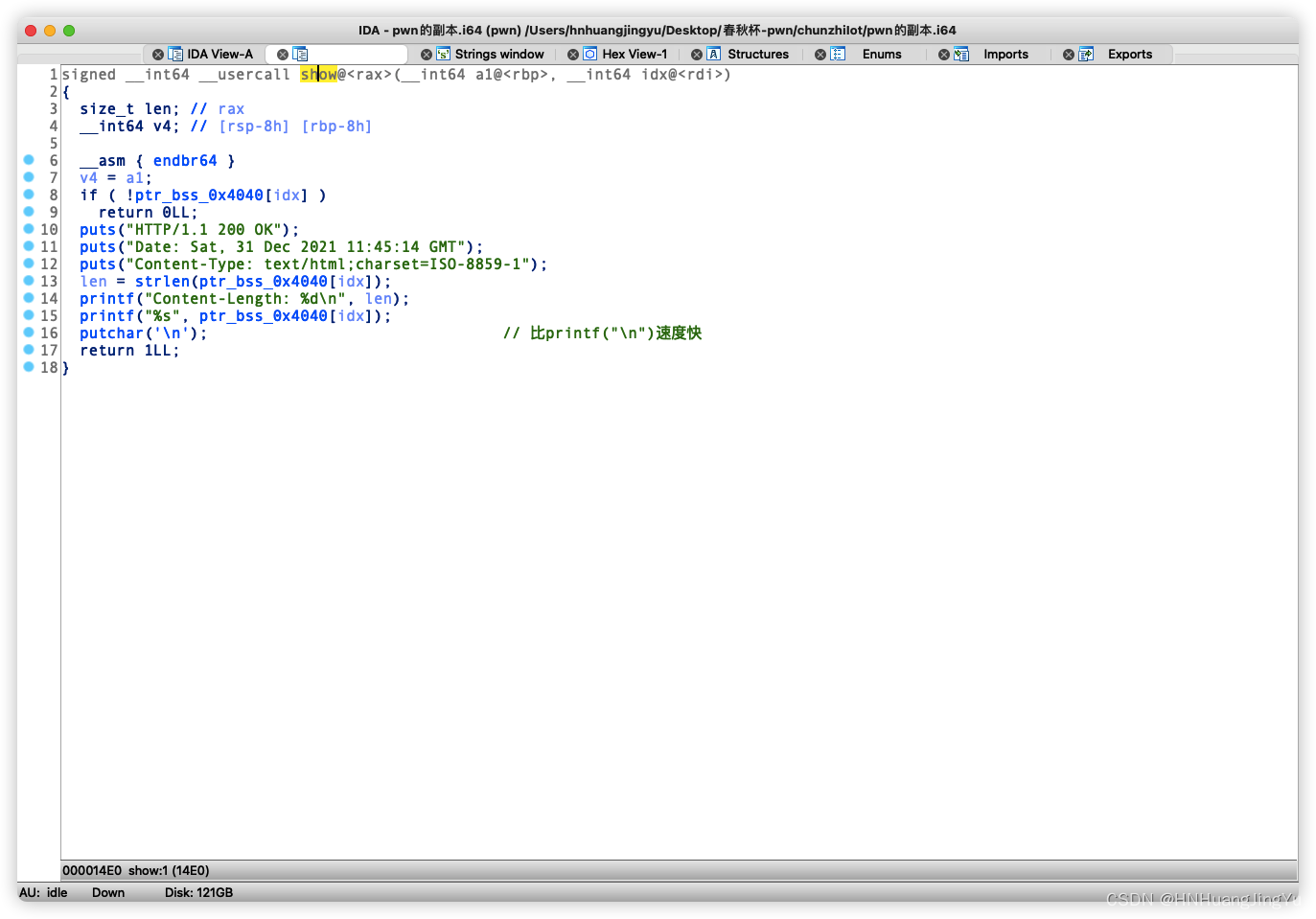
Task: Click the endbr64 instruction text
Action: 185,161
